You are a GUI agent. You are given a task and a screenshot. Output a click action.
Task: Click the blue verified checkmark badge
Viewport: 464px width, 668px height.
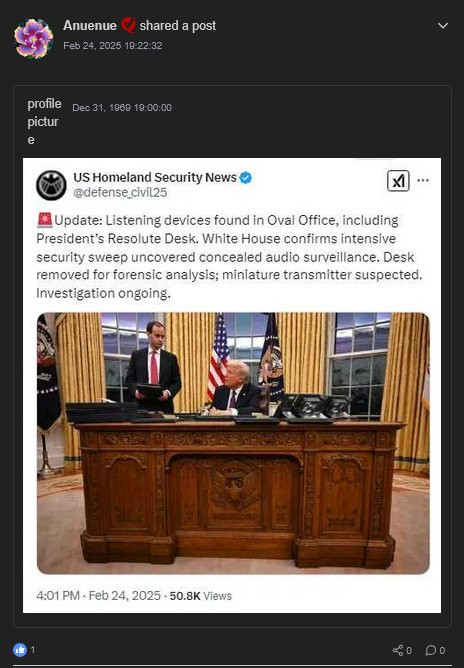click(x=246, y=177)
